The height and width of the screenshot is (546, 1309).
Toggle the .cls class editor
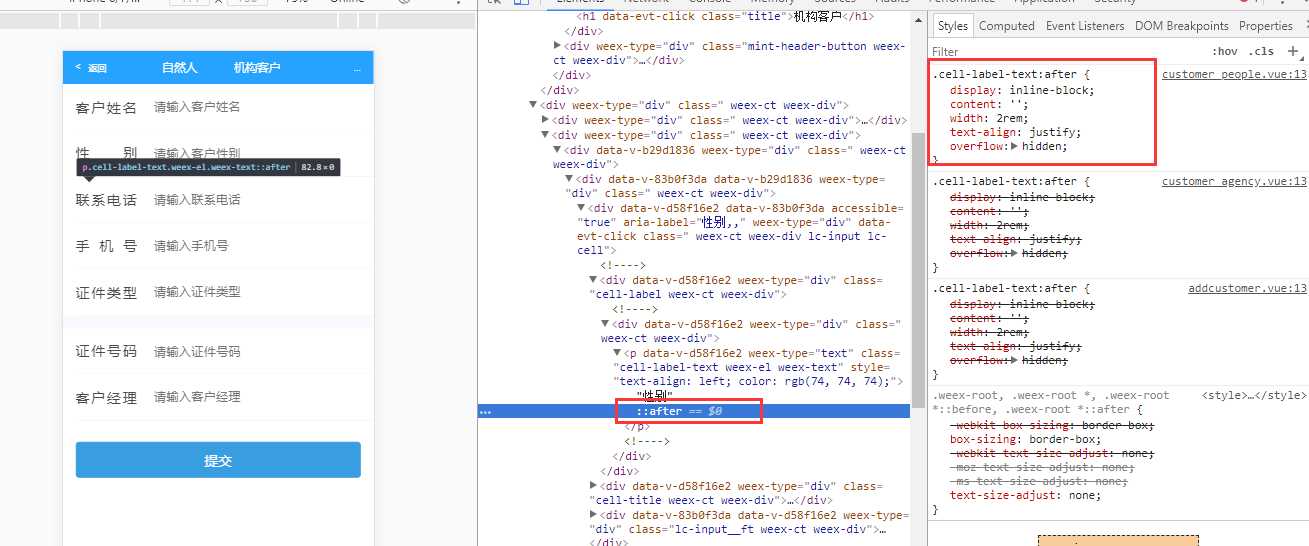pyautogui.click(x=1262, y=51)
